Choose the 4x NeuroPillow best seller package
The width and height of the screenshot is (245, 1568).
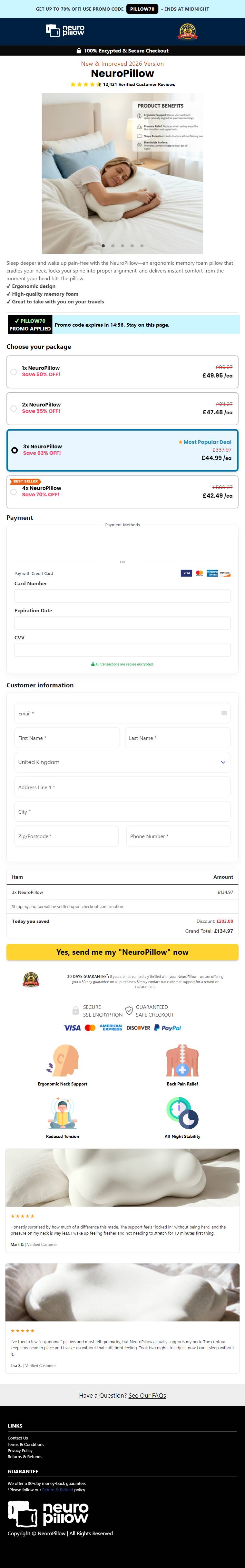[x=14, y=492]
